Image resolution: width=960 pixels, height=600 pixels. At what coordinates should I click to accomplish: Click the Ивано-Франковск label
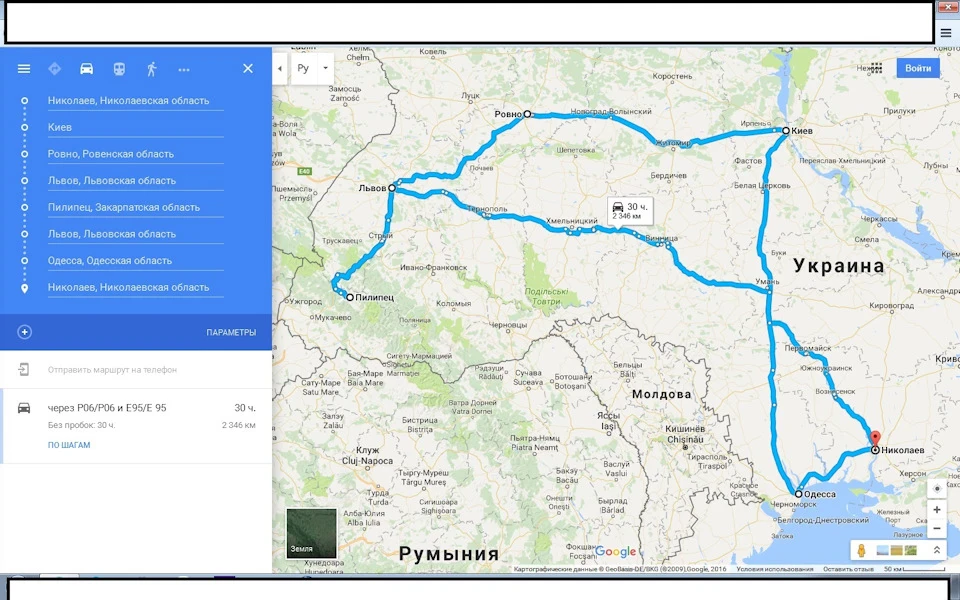pos(433,267)
